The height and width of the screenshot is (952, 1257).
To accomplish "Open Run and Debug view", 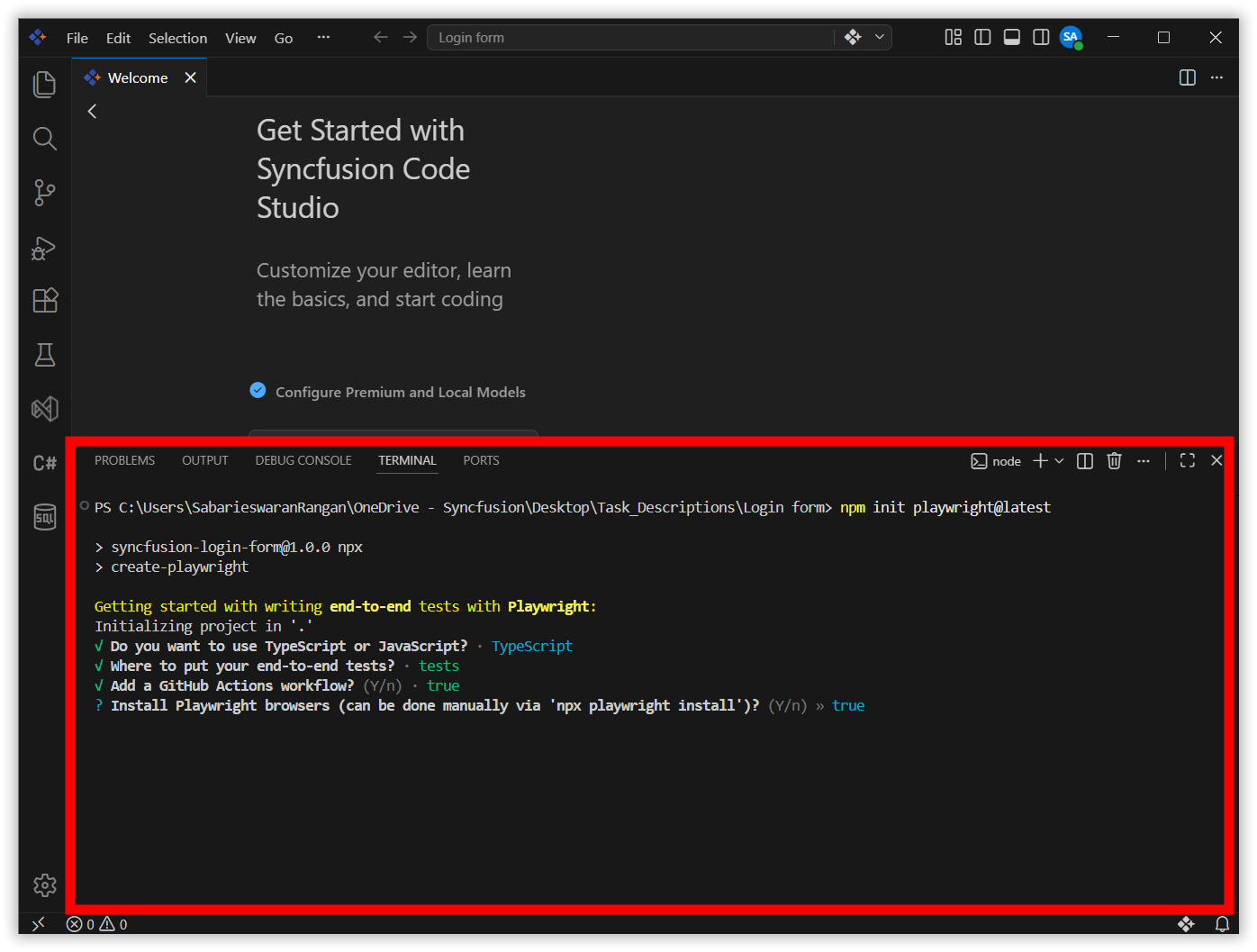I will tap(44, 248).
